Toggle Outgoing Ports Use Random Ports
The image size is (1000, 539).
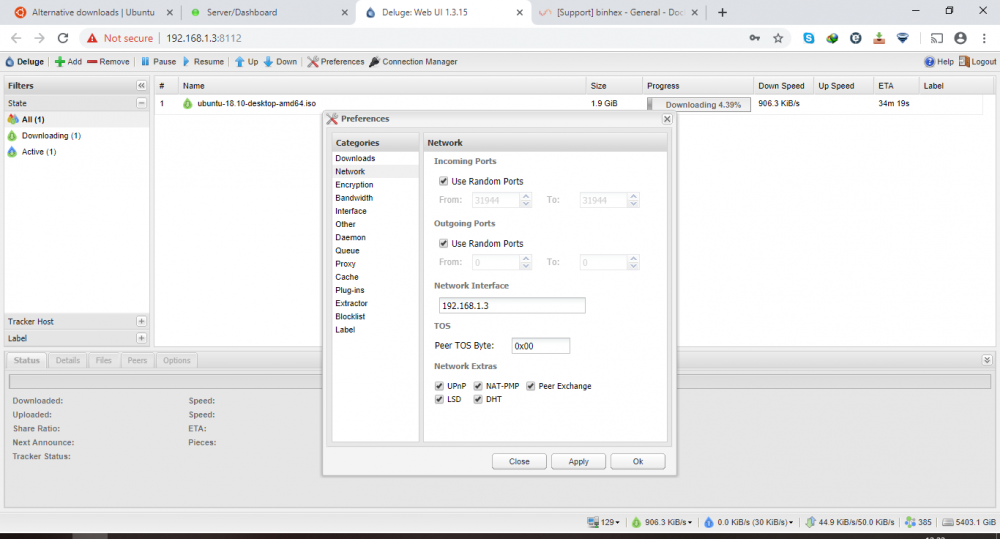tap(443, 243)
